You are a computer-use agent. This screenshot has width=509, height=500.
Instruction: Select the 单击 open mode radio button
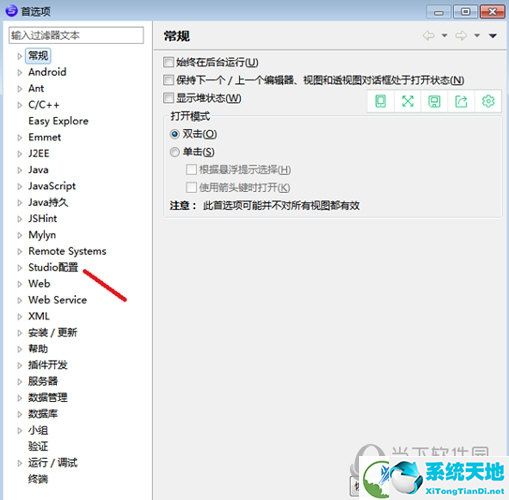pos(174,152)
